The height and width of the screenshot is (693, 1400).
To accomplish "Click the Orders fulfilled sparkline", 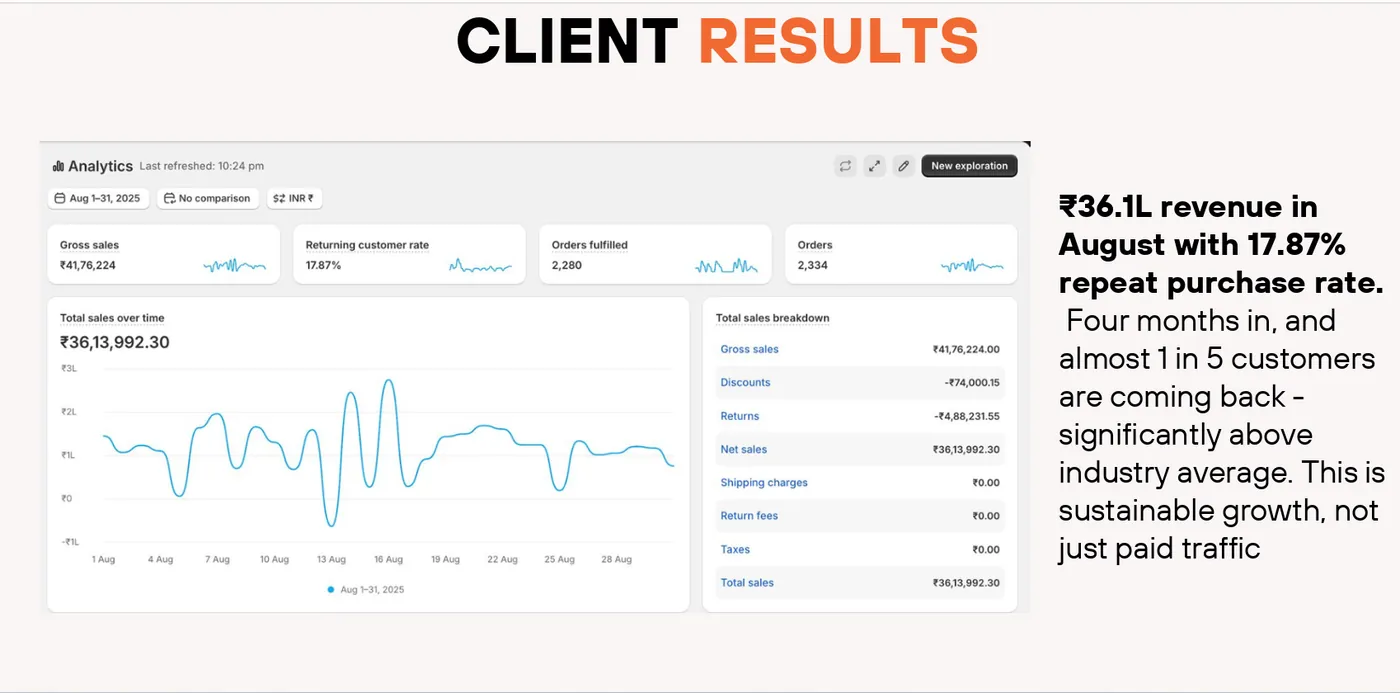I will pos(727,266).
